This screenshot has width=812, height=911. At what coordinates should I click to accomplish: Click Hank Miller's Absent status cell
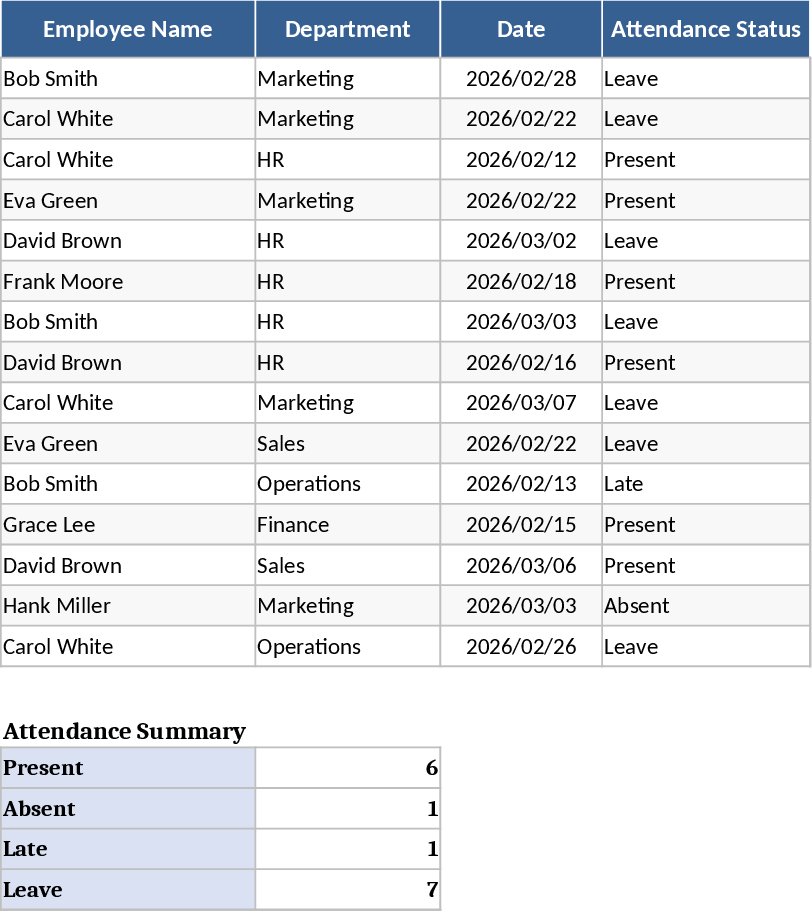tap(705, 606)
